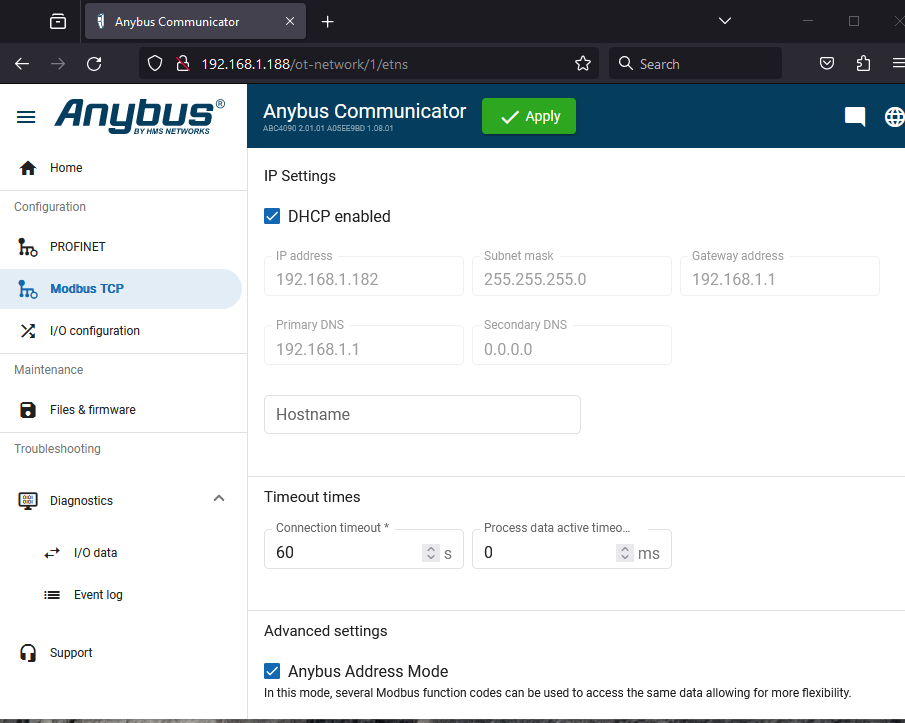Click the chat message icon in header
905x723 pixels.
[x=854, y=117]
